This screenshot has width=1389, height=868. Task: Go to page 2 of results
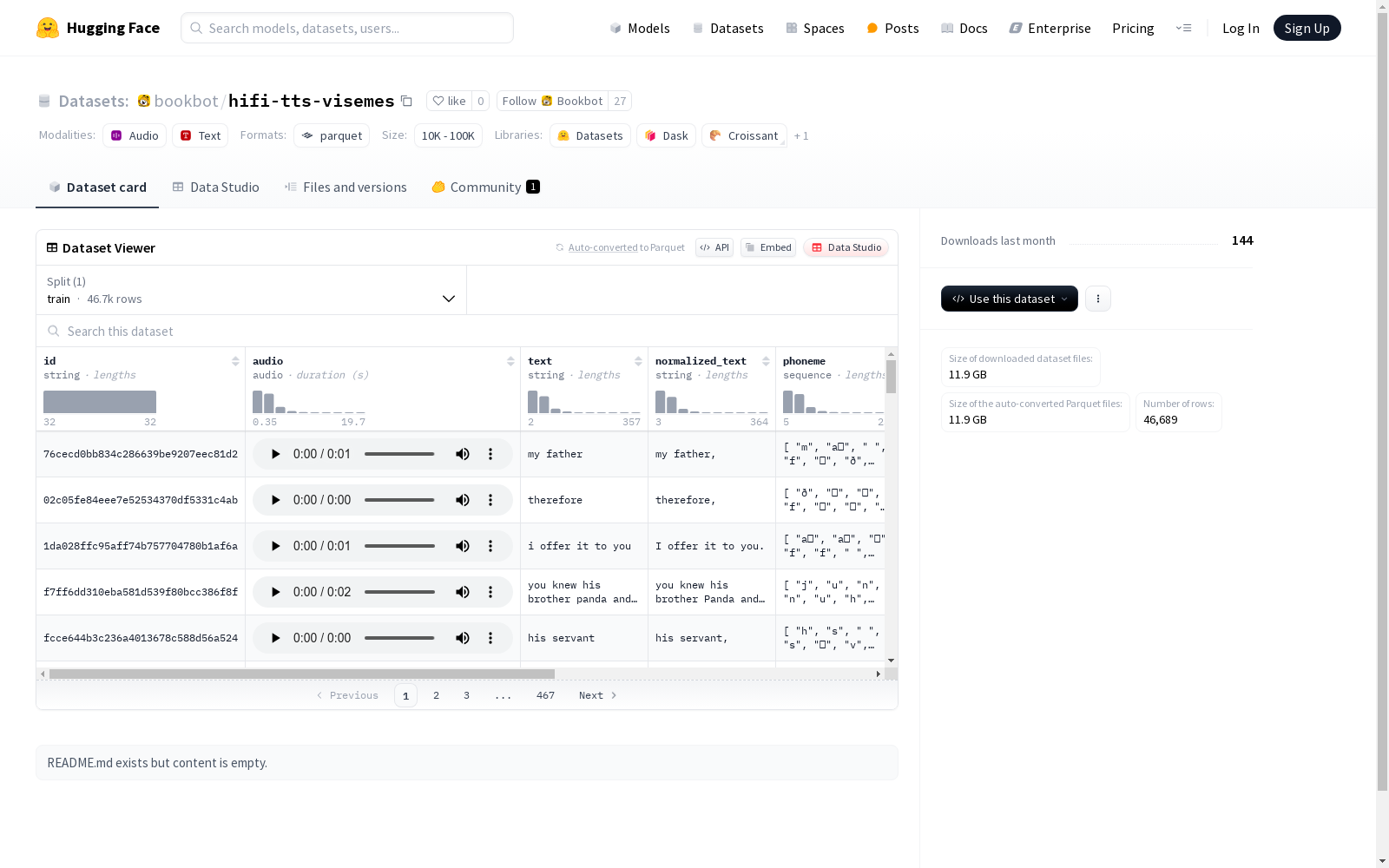(436, 695)
